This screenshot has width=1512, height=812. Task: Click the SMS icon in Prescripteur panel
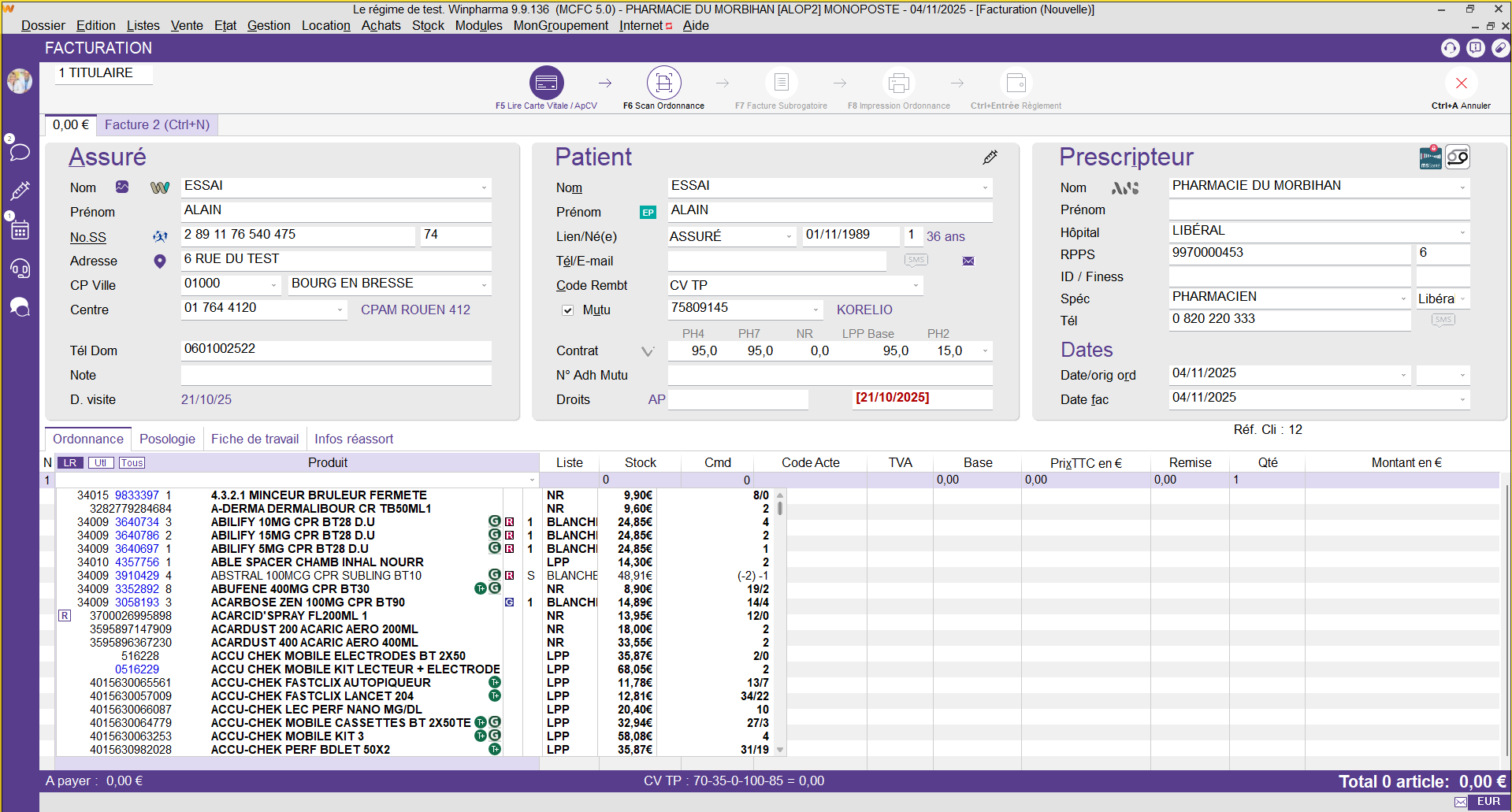pyautogui.click(x=1443, y=321)
